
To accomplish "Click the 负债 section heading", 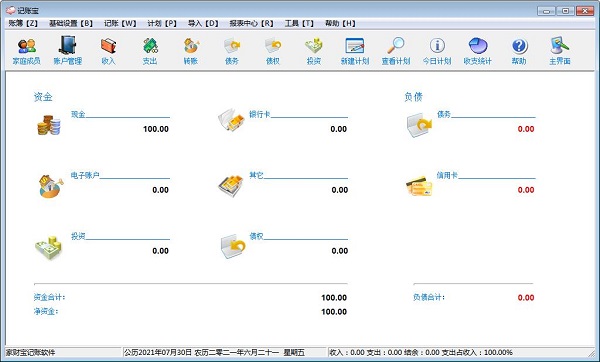I will (x=413, y=97).
